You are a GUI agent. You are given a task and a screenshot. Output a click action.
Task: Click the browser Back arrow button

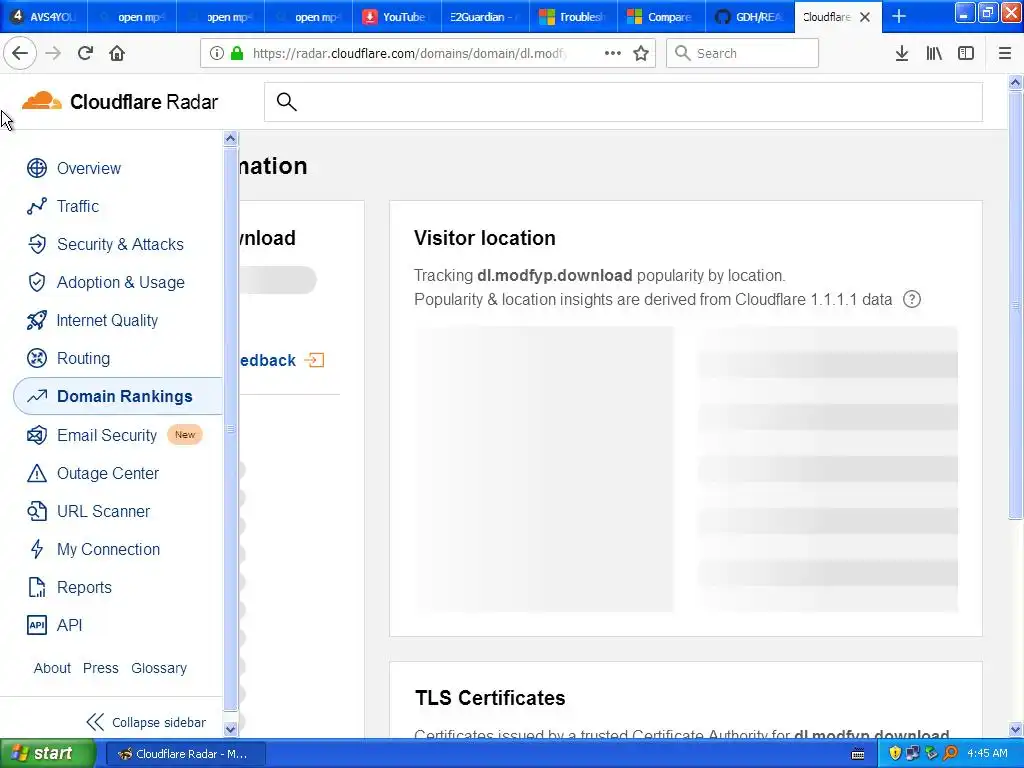coord(20,53)
